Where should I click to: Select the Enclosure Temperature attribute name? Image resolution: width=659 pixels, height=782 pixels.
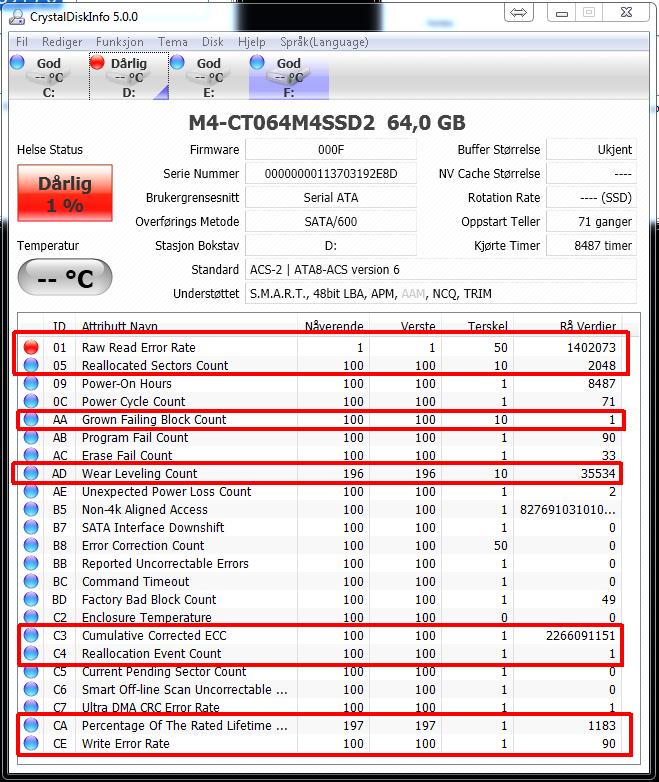click(x=147, y=617)
